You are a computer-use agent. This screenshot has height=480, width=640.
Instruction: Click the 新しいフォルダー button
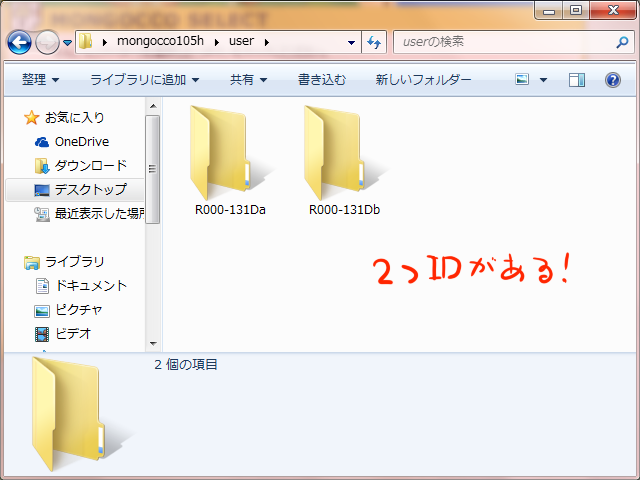(x=423, y=79)
